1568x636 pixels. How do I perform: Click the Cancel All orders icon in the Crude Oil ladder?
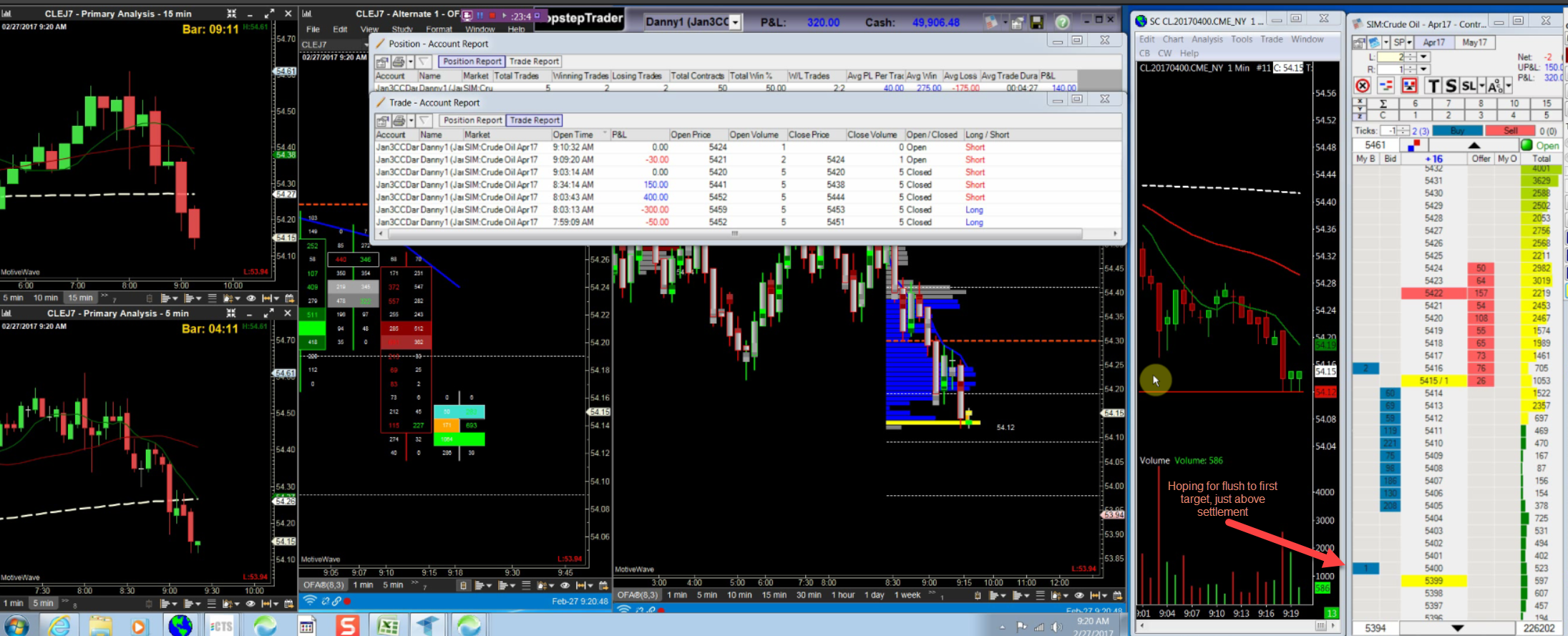[1363, 86]
